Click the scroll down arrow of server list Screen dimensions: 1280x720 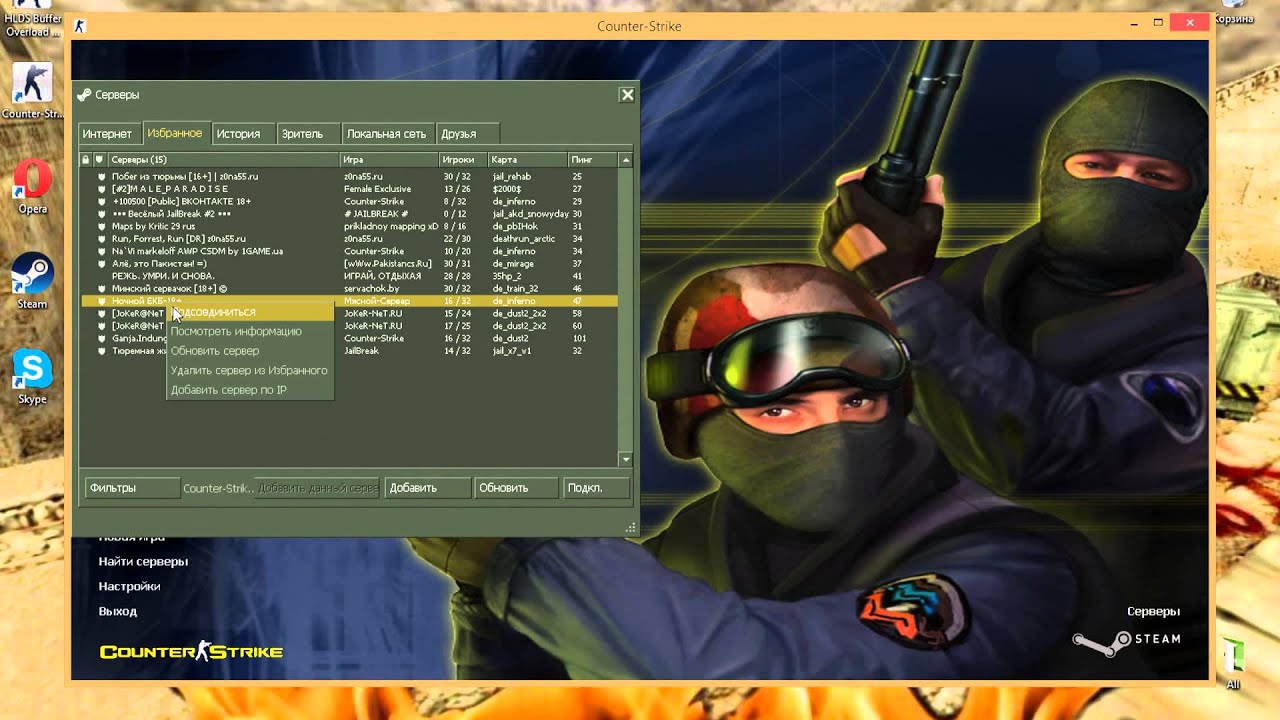pos(626,460)
